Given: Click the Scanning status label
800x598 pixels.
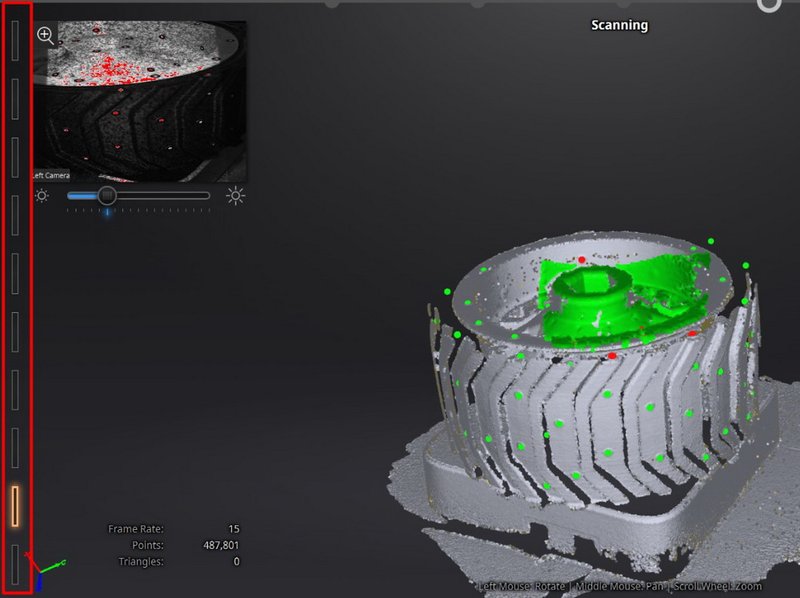Looking at the screenshot, I should tap(619, 25).
